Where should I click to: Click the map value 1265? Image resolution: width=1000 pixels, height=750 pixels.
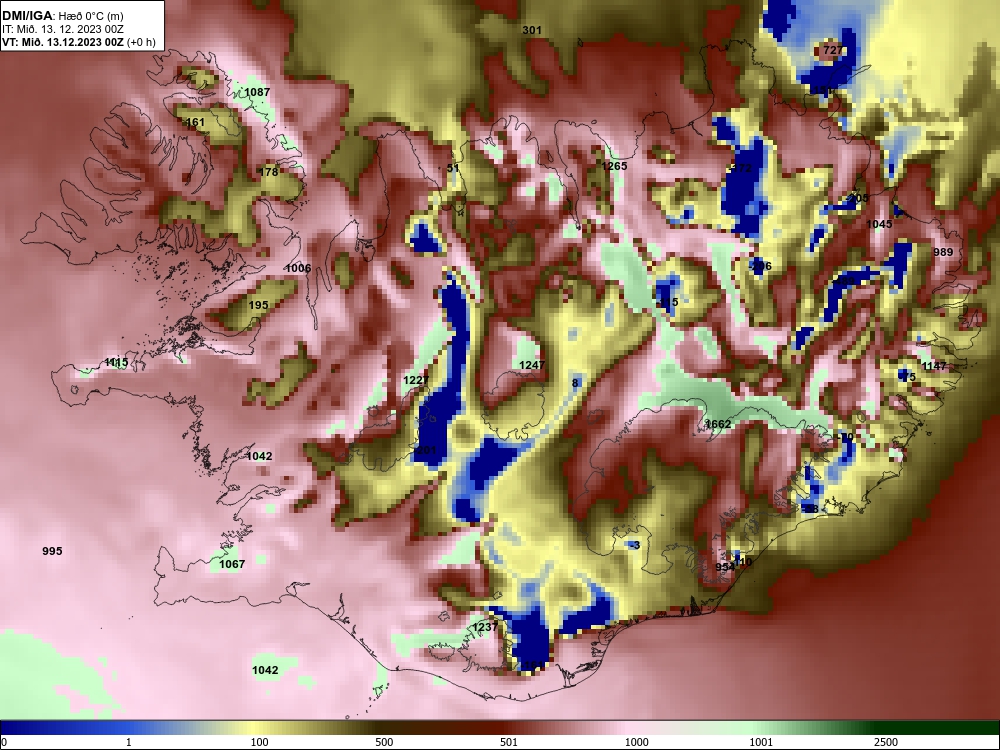tap(615, 166)
